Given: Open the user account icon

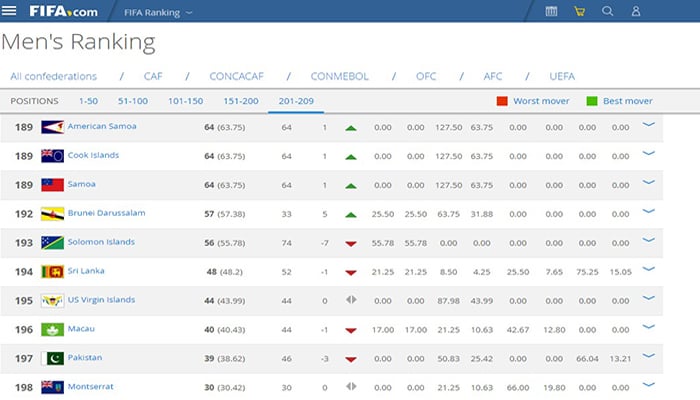Looking at the screenshot, I should click(636, 11).
